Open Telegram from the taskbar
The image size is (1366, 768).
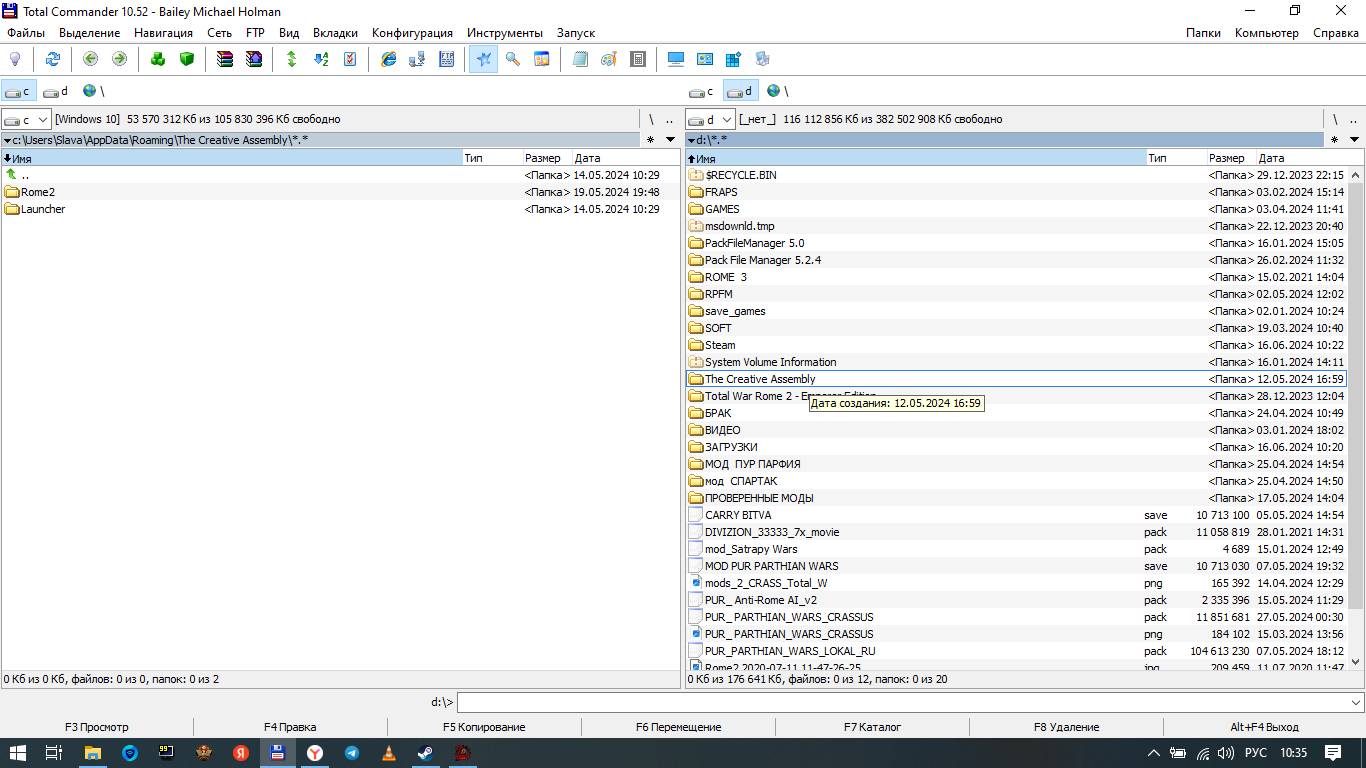pos(352,753)
